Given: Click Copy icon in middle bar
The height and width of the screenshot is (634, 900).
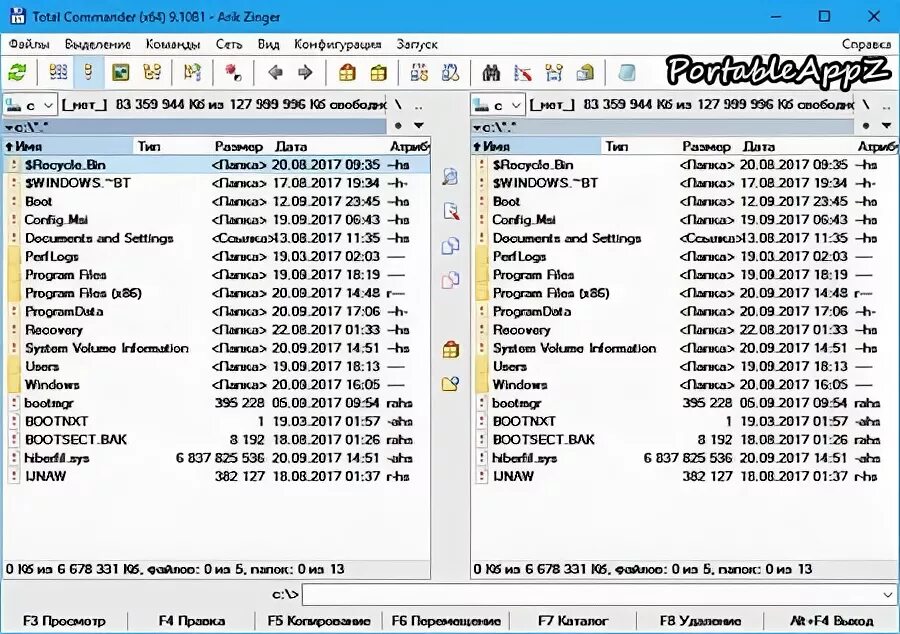Looking at the screenshot, I should (x=451, y=246).
